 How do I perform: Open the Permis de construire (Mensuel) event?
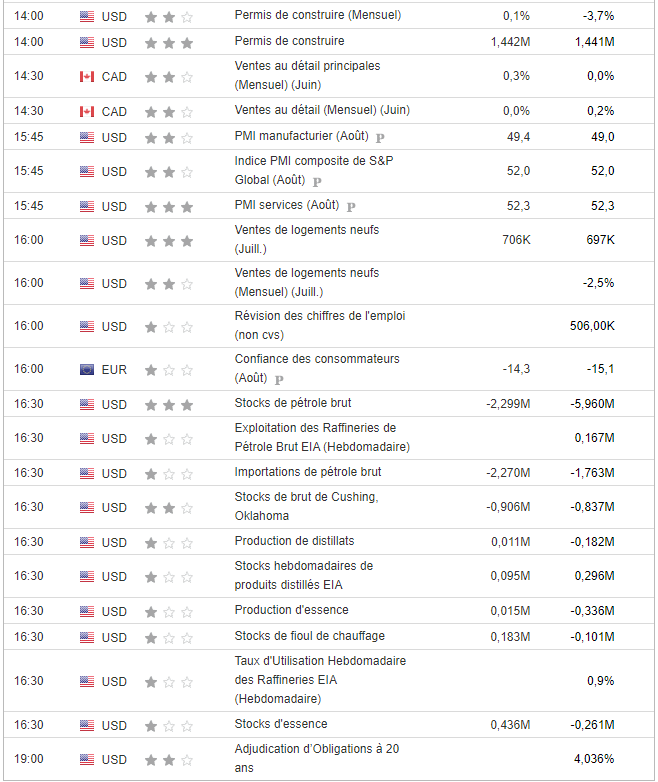[x=317, y=16]
